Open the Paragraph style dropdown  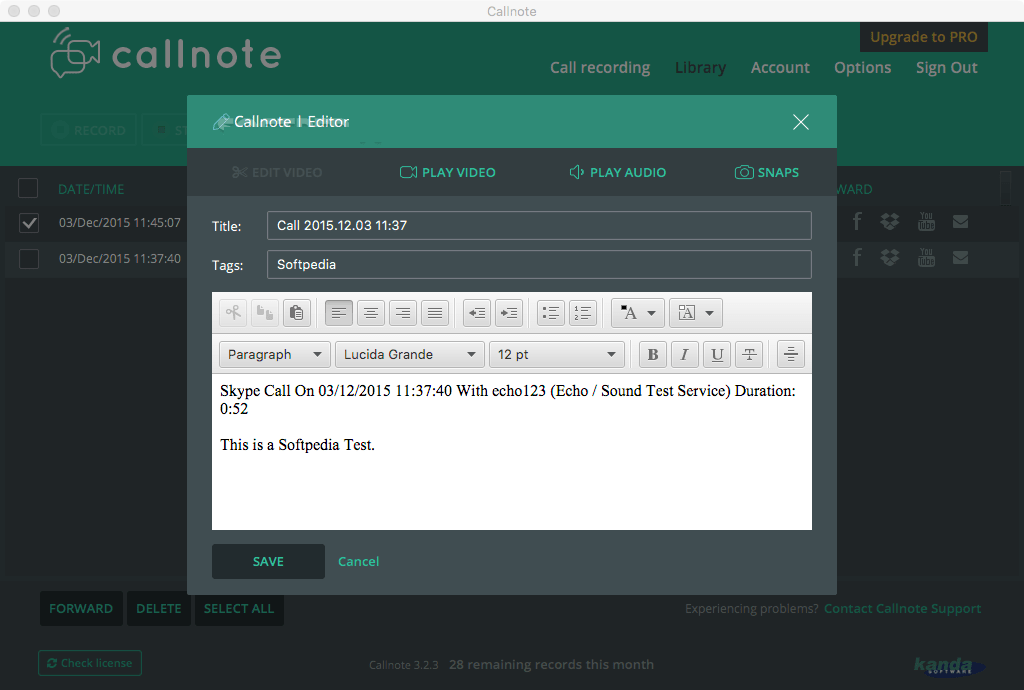click(275, 354)
